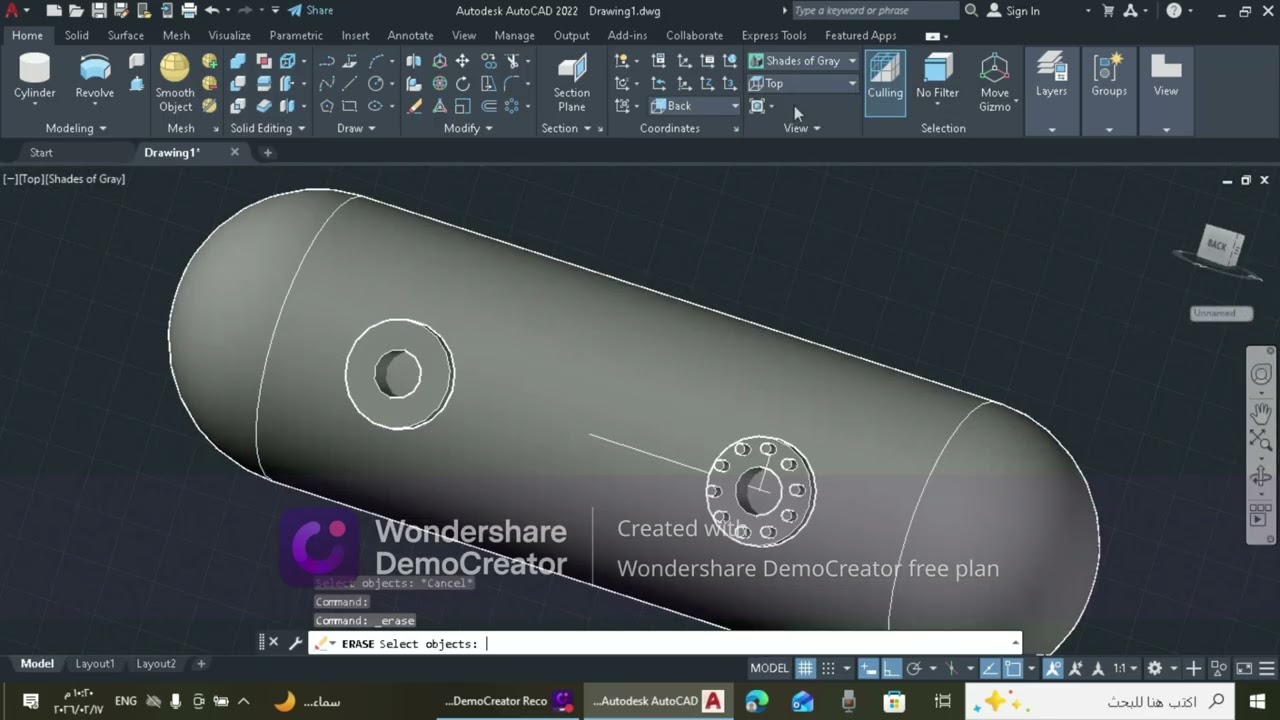This screenshot has width=1280, height=720.
Task: Expand the Modeling panel
Action: pyautogui.click(x=76, y=128)
